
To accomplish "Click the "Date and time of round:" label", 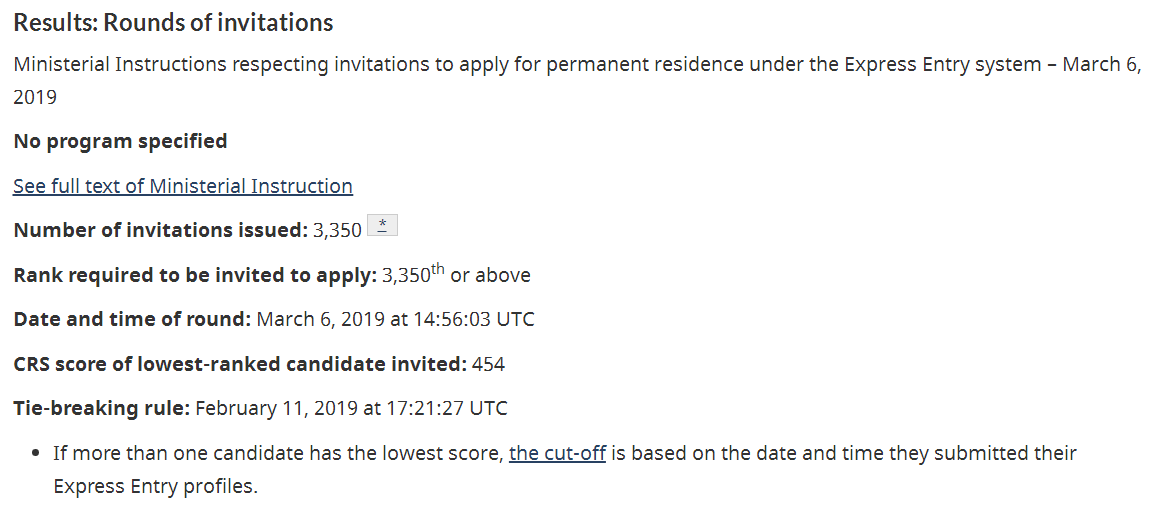I will tap(132, 320).
